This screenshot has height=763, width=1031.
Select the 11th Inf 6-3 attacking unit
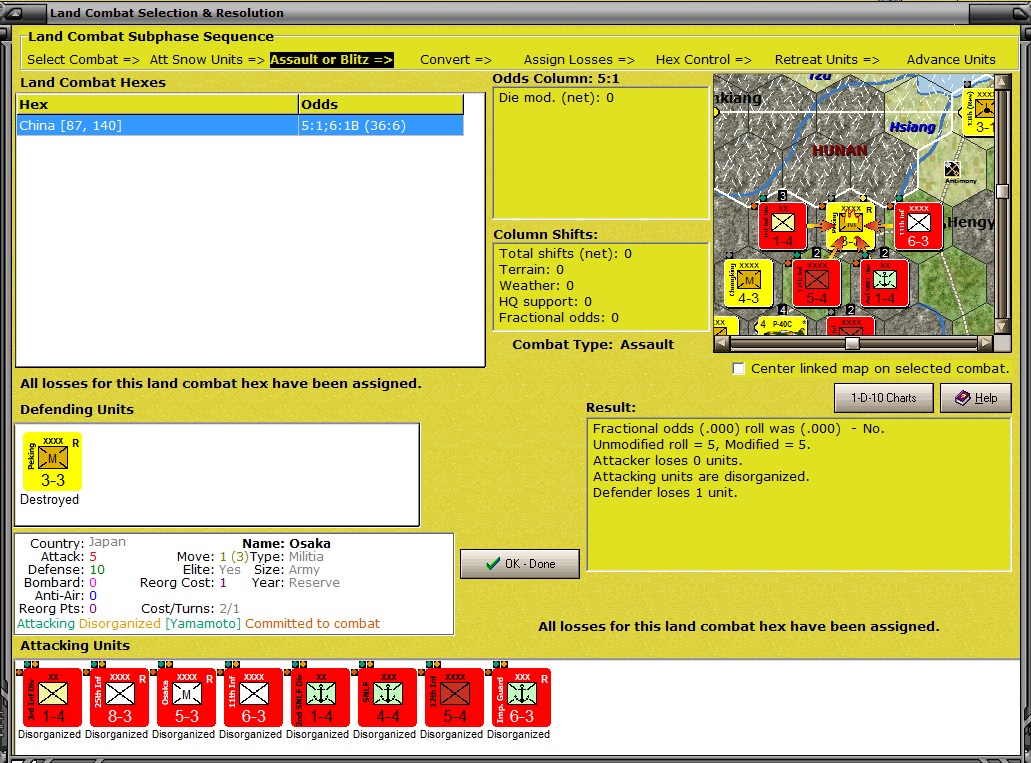[252, 698]
